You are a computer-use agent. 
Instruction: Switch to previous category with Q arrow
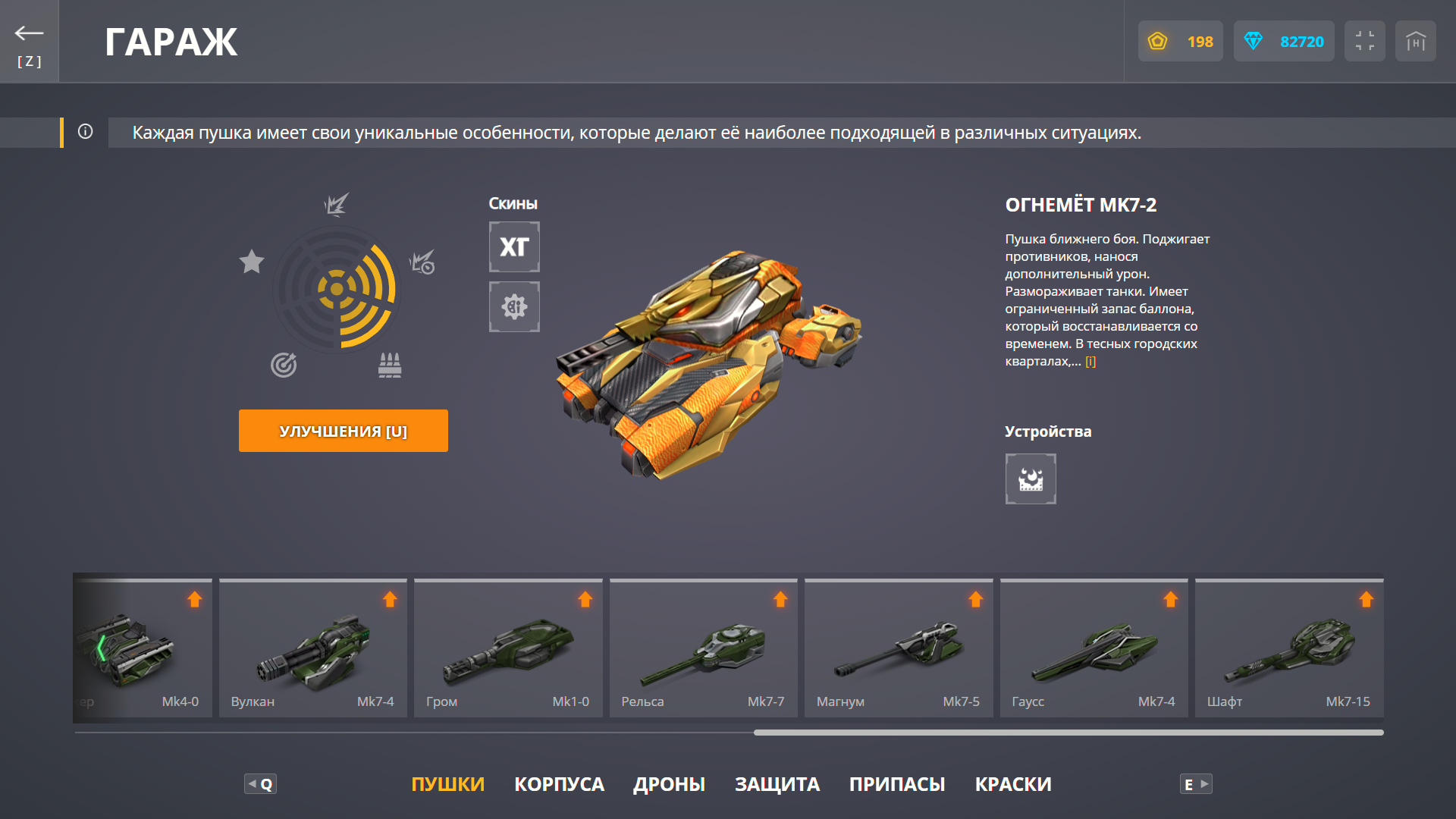[x=260, y=784]
